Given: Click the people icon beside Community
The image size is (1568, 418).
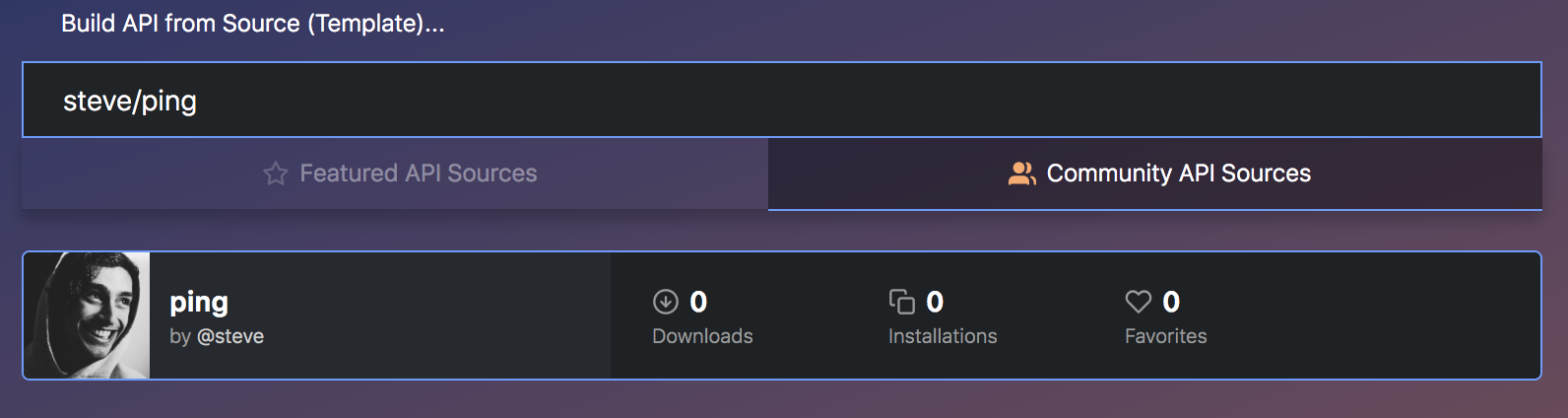Looking at the screenshot, I should pyautogui.click(x=1021, y=174).
